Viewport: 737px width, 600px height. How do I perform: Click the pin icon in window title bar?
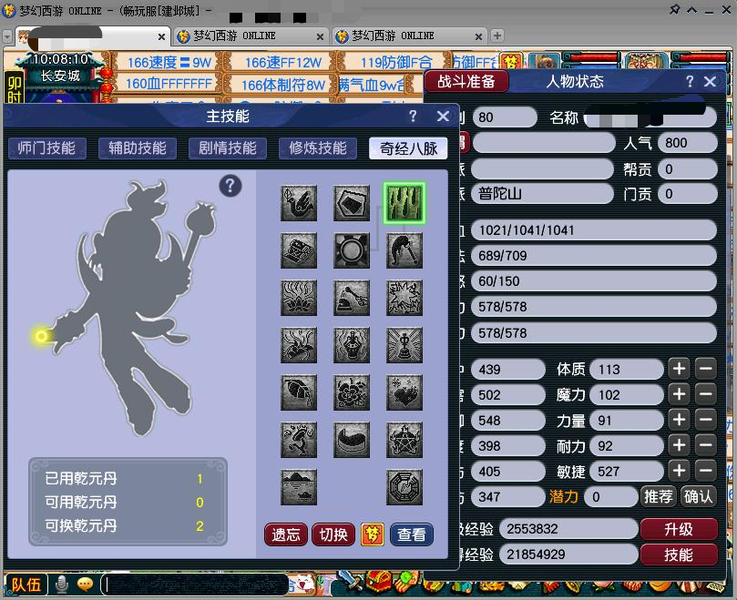coord(675,9)
